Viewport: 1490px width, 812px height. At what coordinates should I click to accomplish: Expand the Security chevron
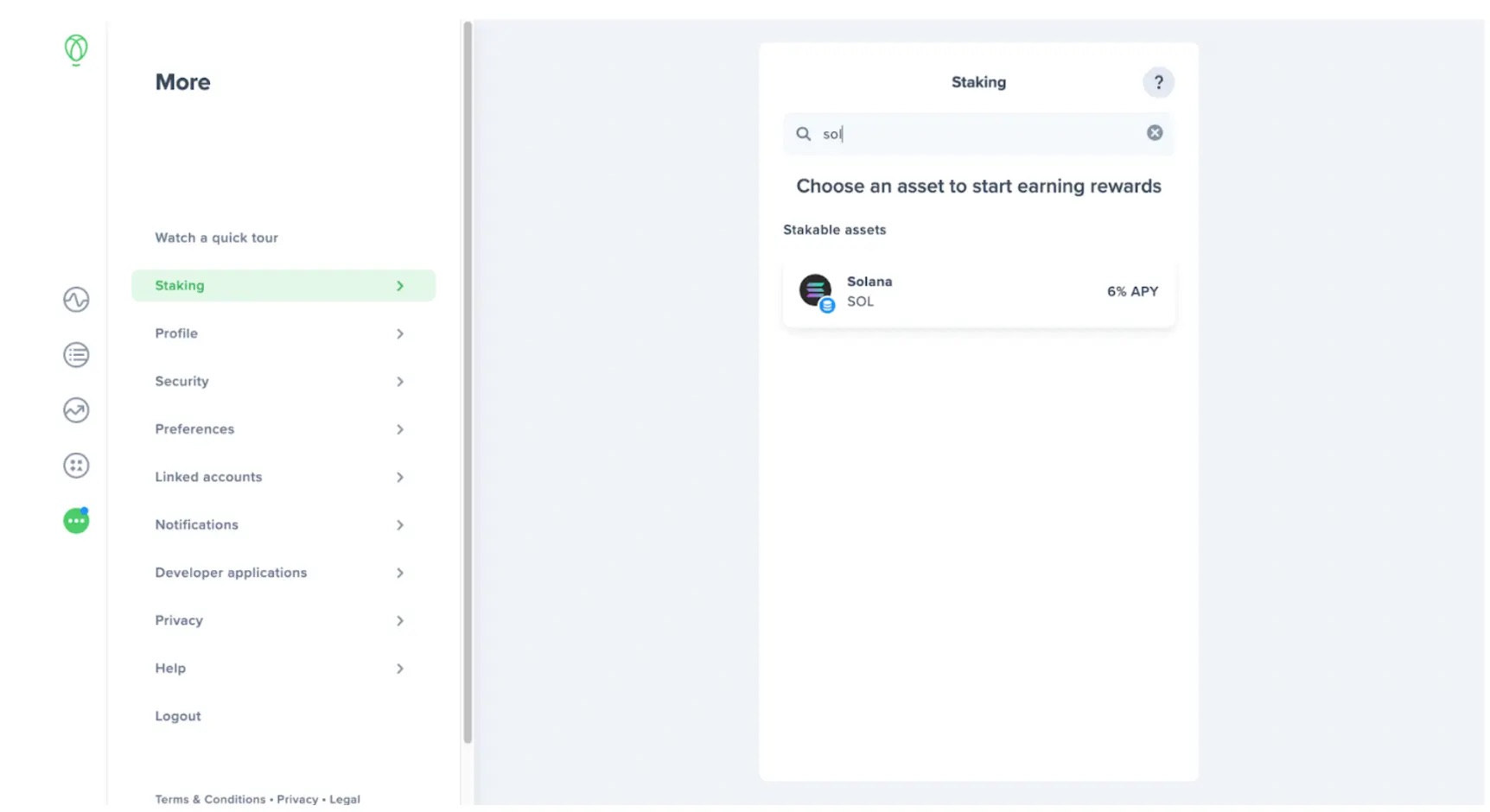point(400,382)
